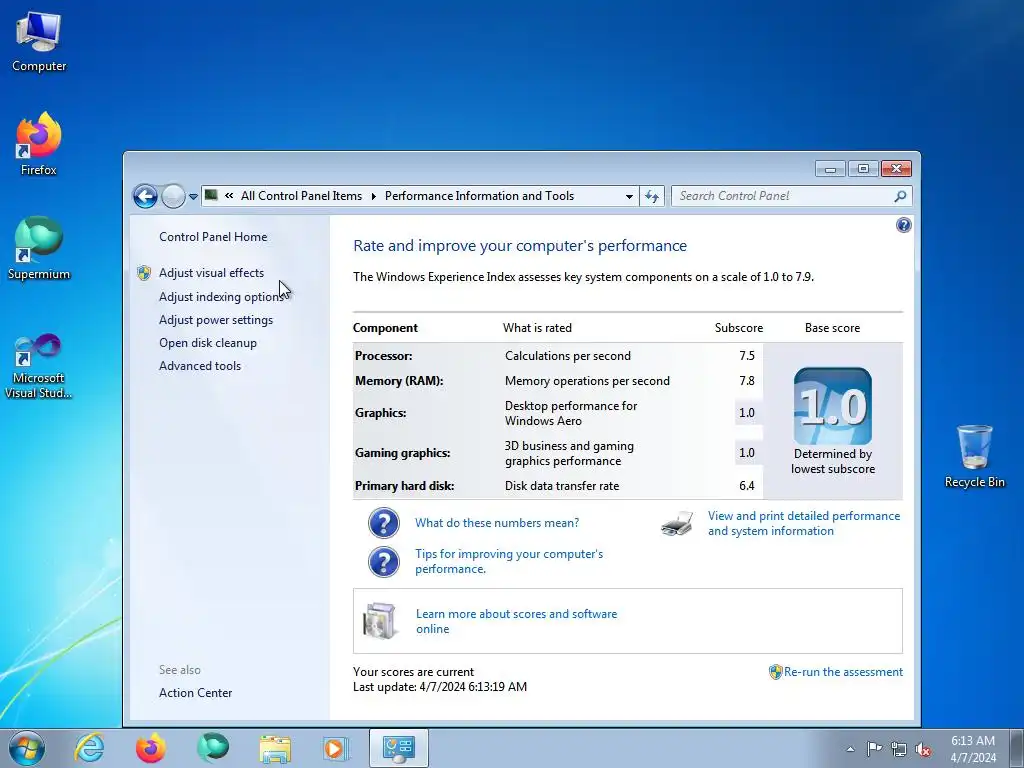Go back with the Back arrow button

coord(145,196)
